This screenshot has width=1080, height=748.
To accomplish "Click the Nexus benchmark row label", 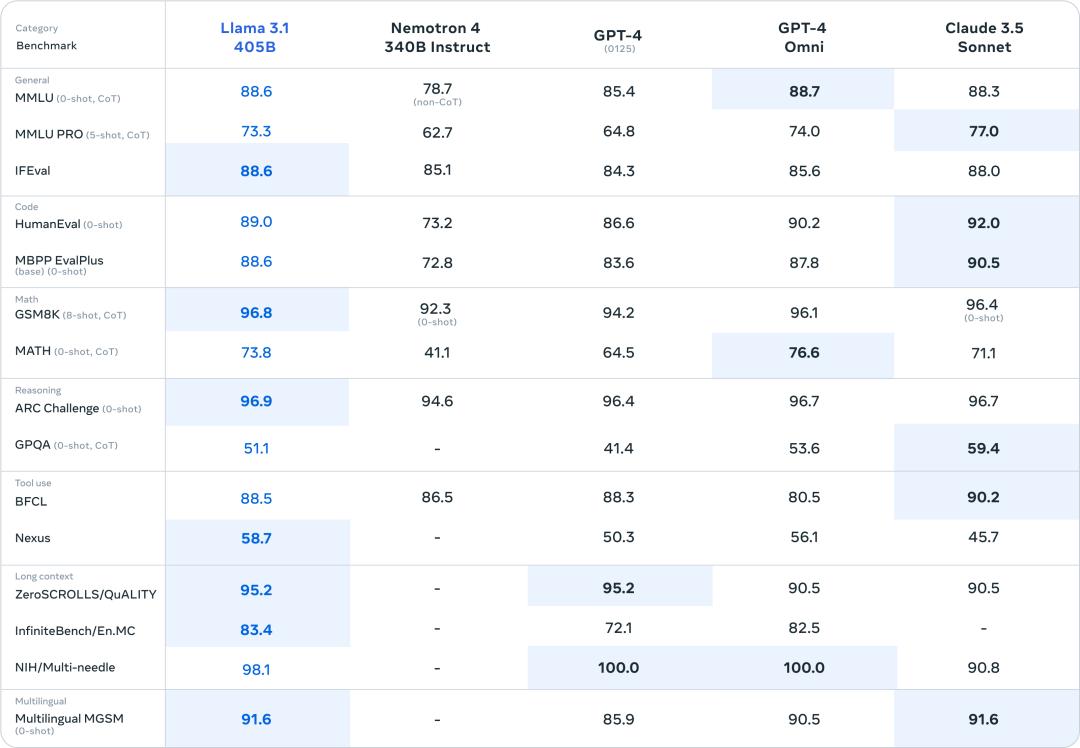I will pyautogui.click(x=33, y=538).
